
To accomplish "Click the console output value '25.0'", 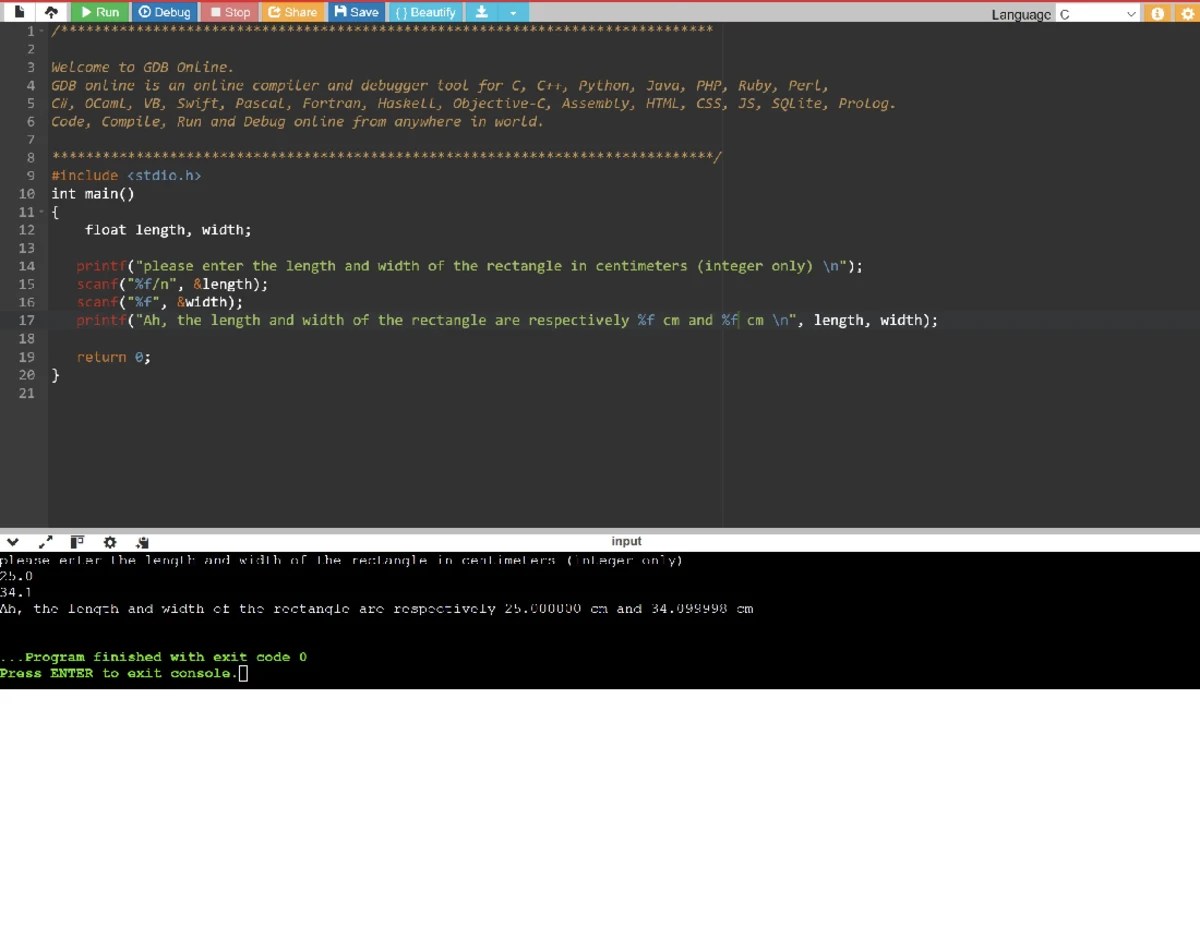I will (x=17, y=576).
